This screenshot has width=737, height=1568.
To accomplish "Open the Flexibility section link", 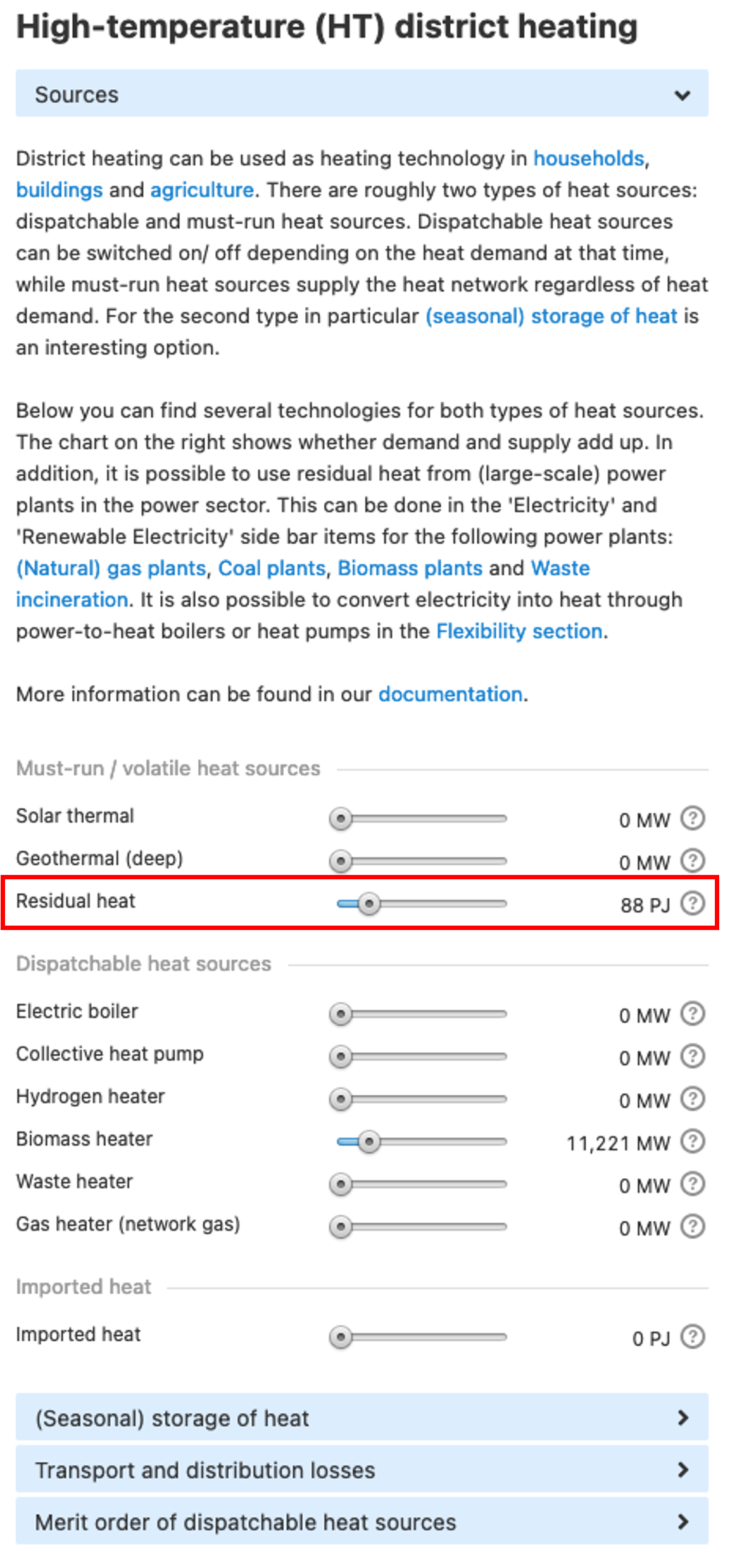I will point(519,631).
